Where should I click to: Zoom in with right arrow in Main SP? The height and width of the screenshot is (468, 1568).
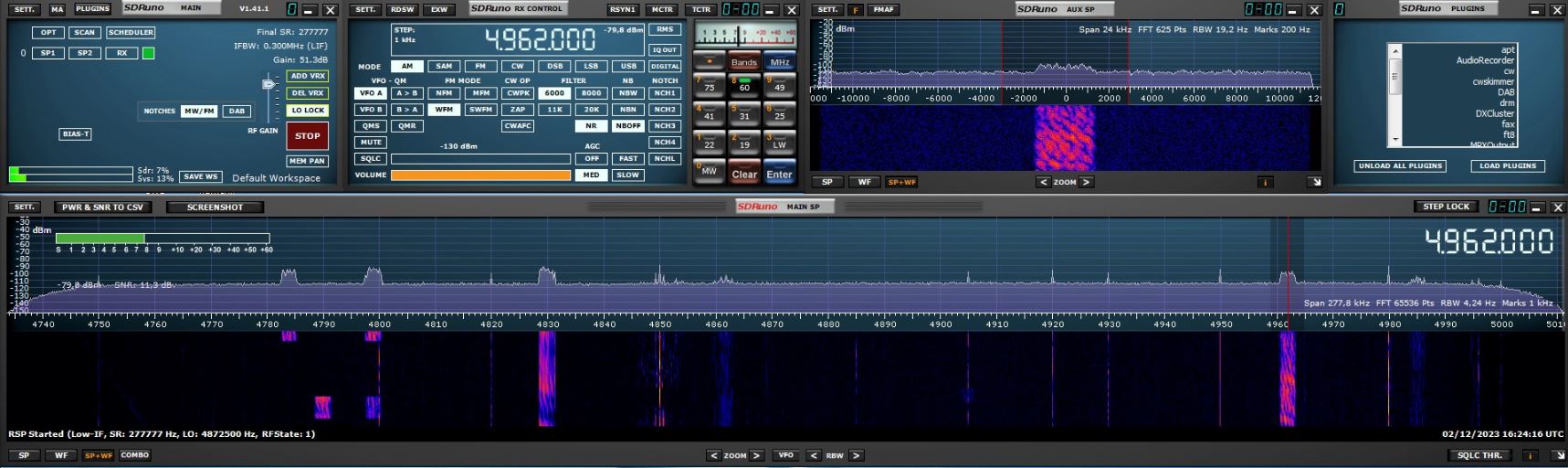[757, 455]
